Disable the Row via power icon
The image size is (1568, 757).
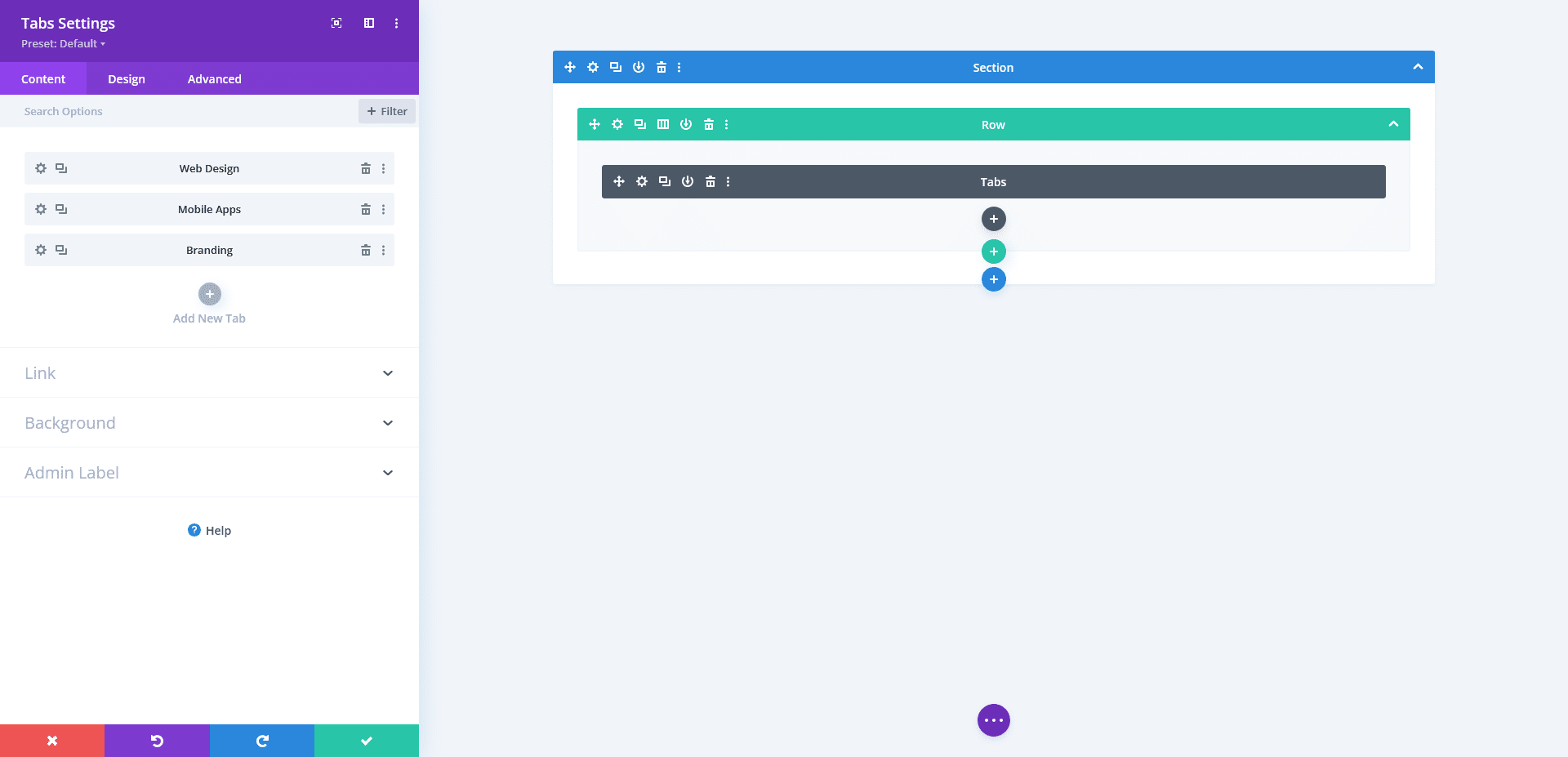coord(685,124)
